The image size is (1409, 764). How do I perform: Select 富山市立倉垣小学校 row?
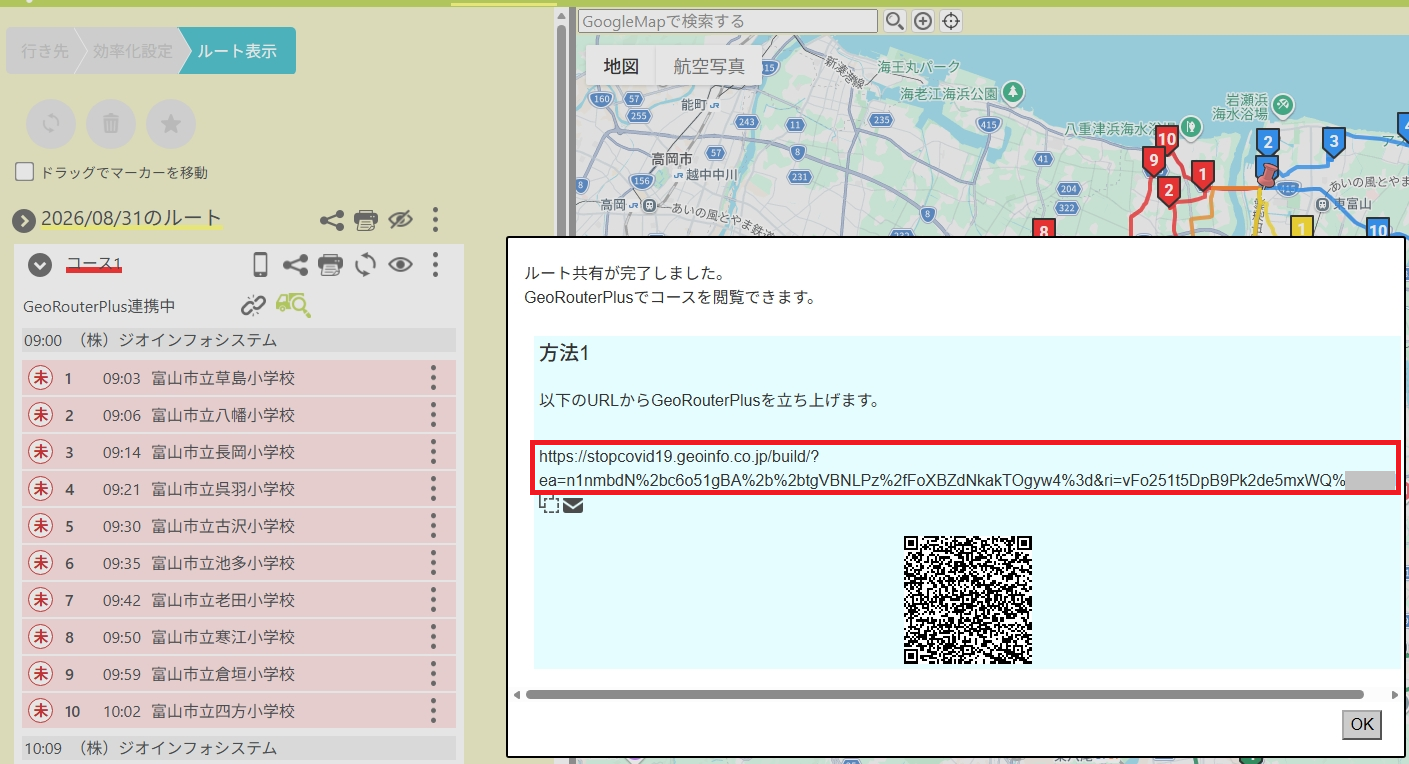238,674
